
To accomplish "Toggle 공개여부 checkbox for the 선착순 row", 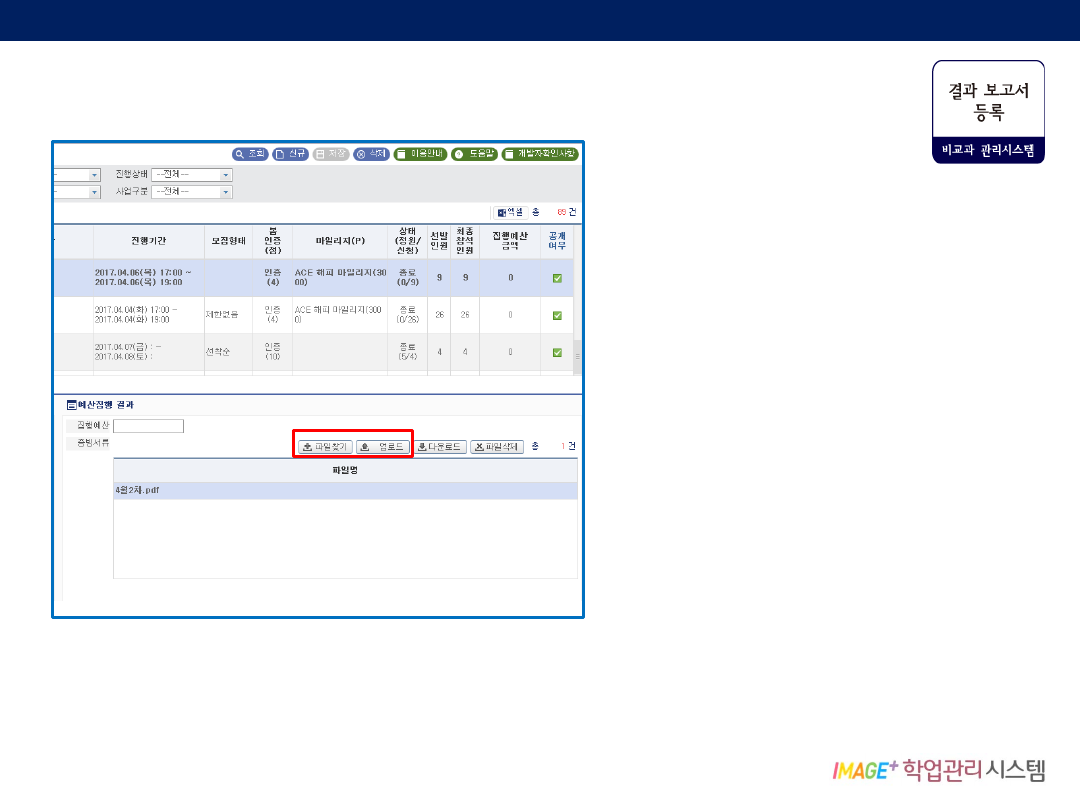I will (x=557, y=353).
